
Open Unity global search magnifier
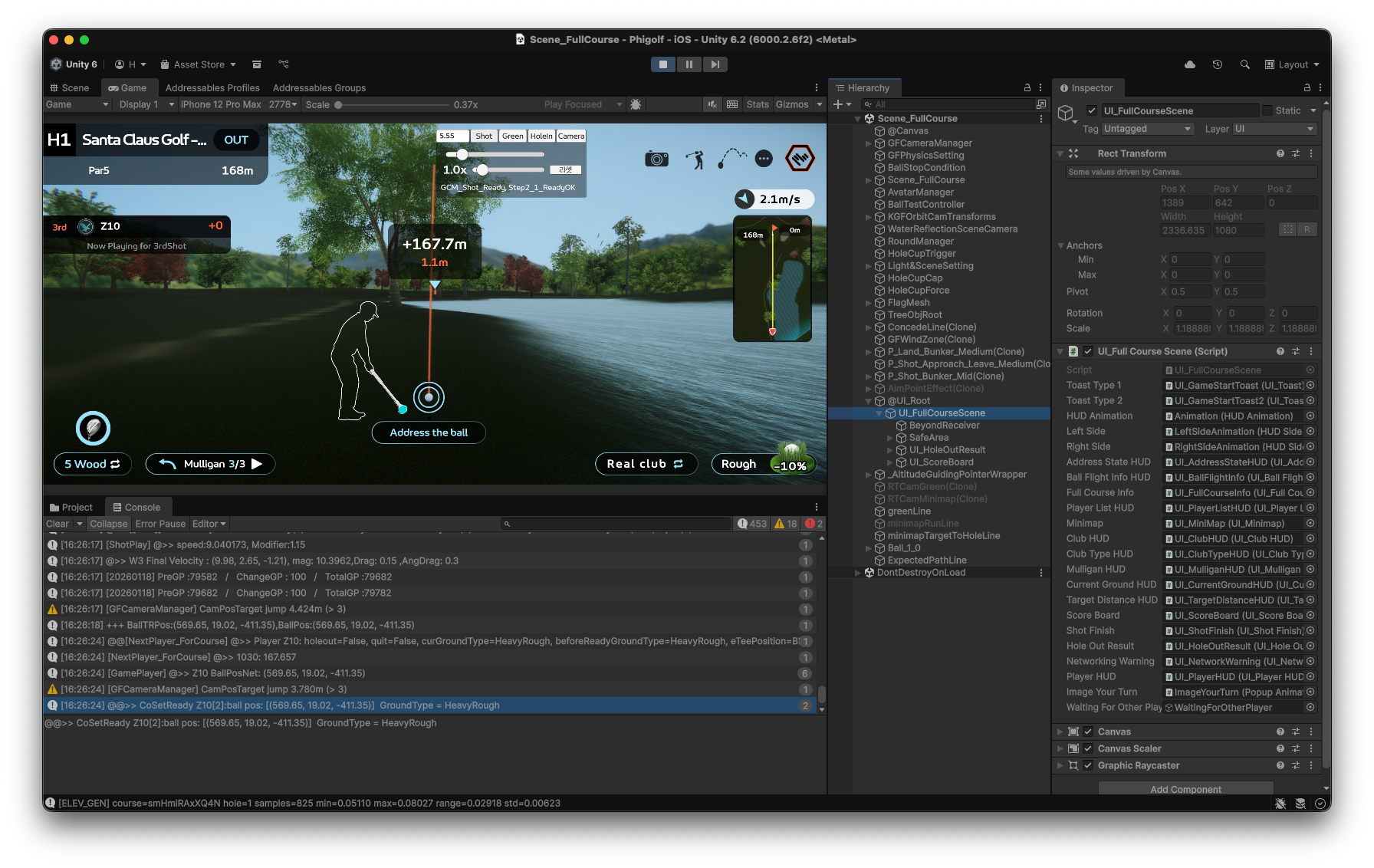pyautogui.click(x=1244, y=64)
